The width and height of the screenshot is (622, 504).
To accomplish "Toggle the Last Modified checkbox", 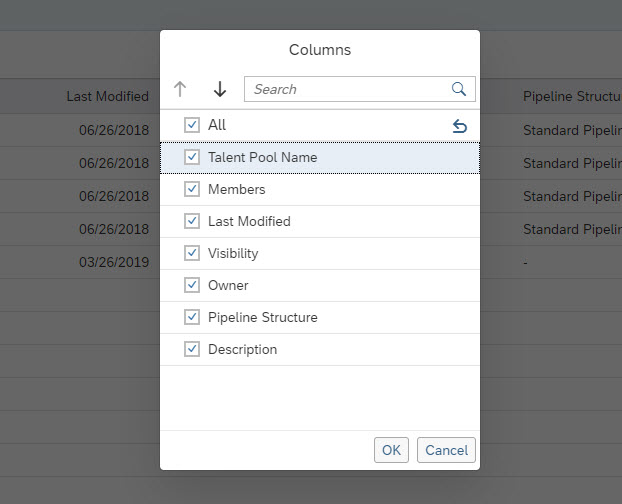I will tap(192, 221).
